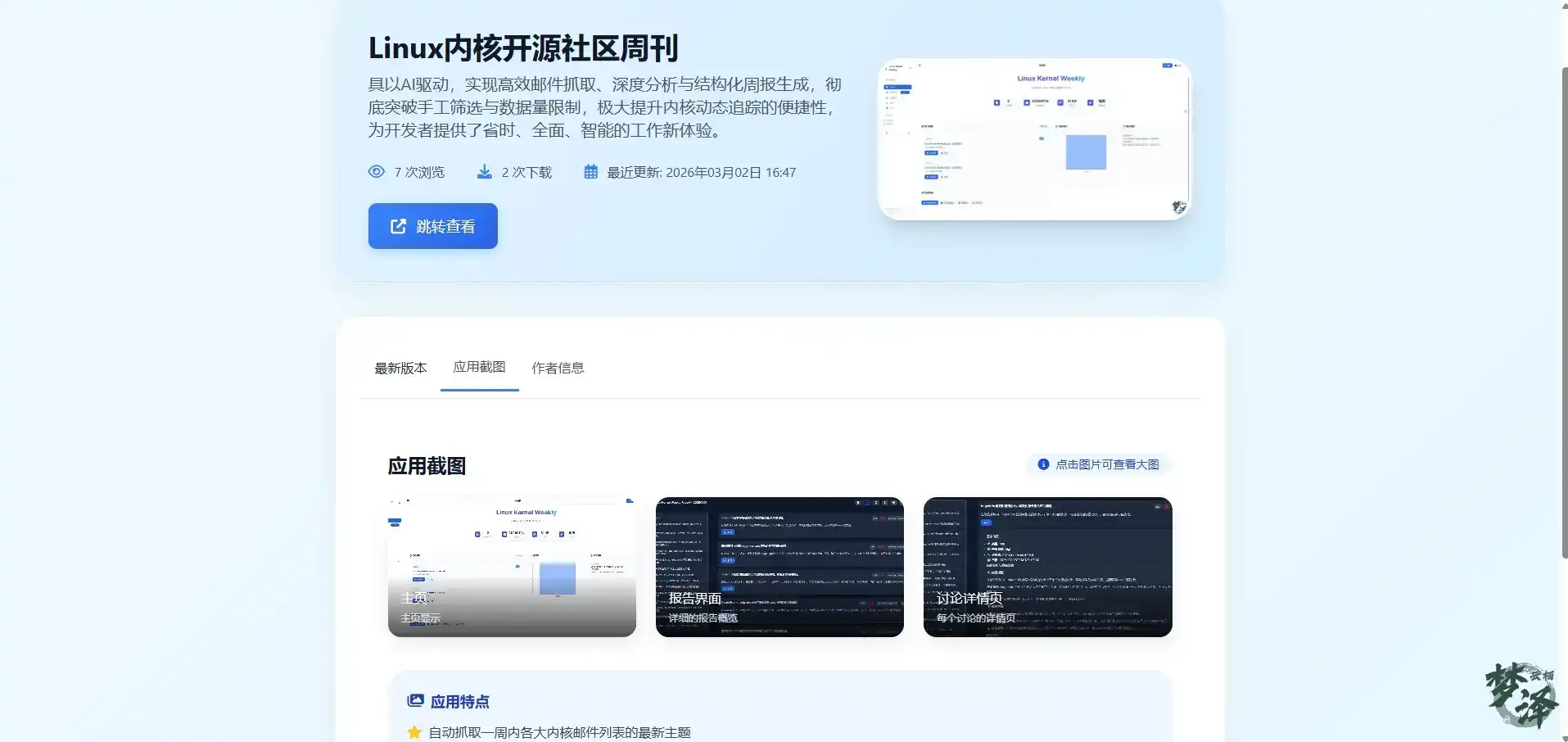Click the 应用截图 section heading

coord(427,466)
